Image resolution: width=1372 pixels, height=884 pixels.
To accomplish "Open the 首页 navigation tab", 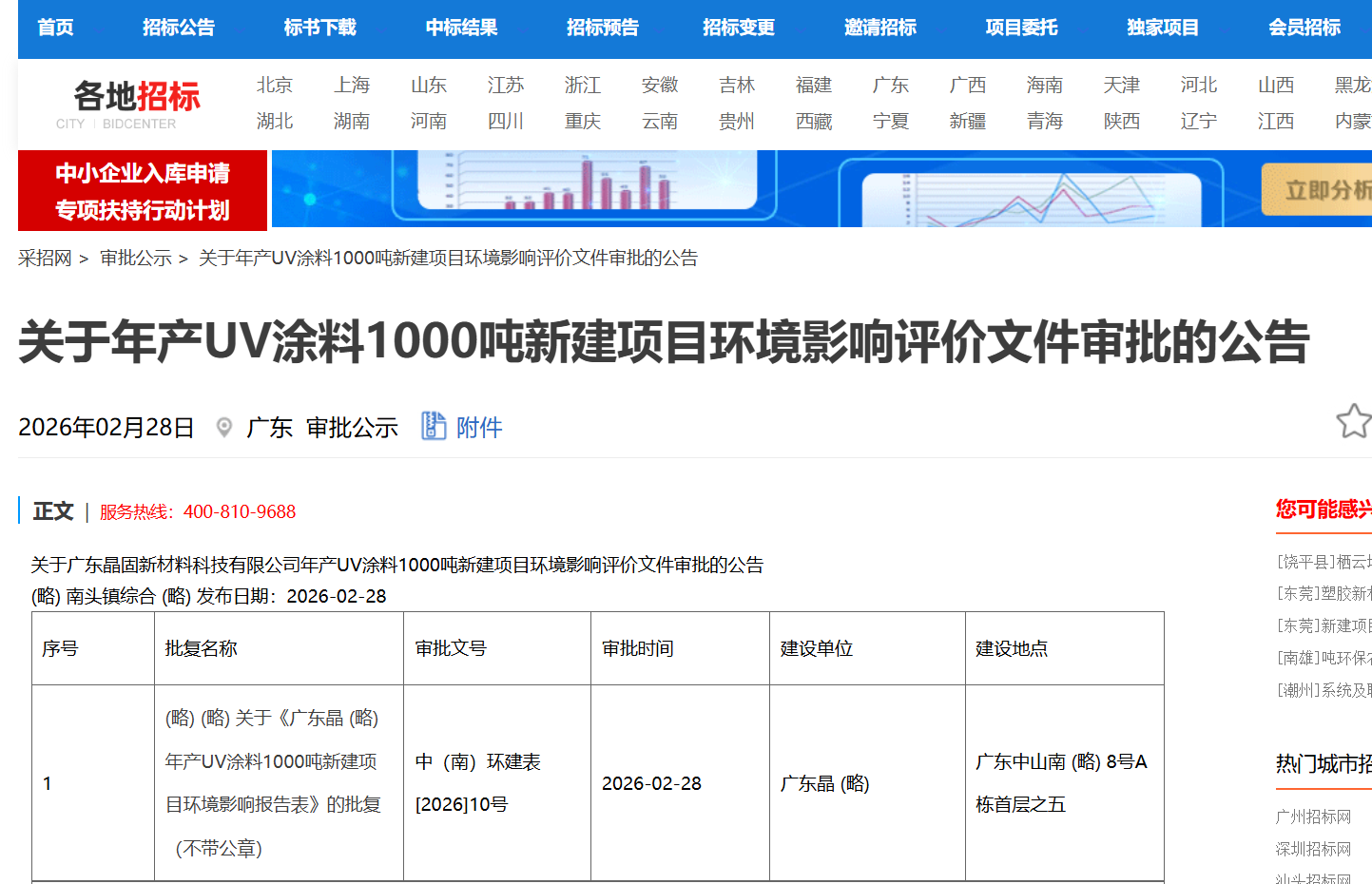I will (55, 28).
